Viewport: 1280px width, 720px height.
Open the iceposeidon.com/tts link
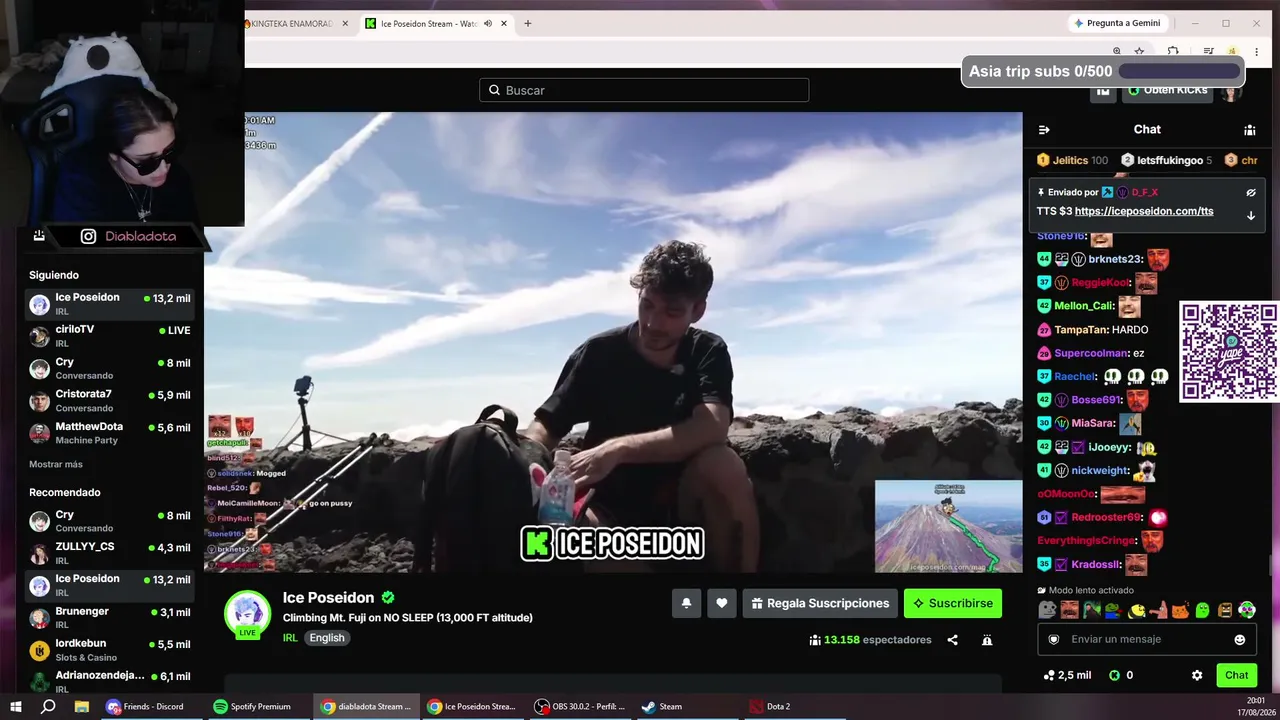point(1144,211)
